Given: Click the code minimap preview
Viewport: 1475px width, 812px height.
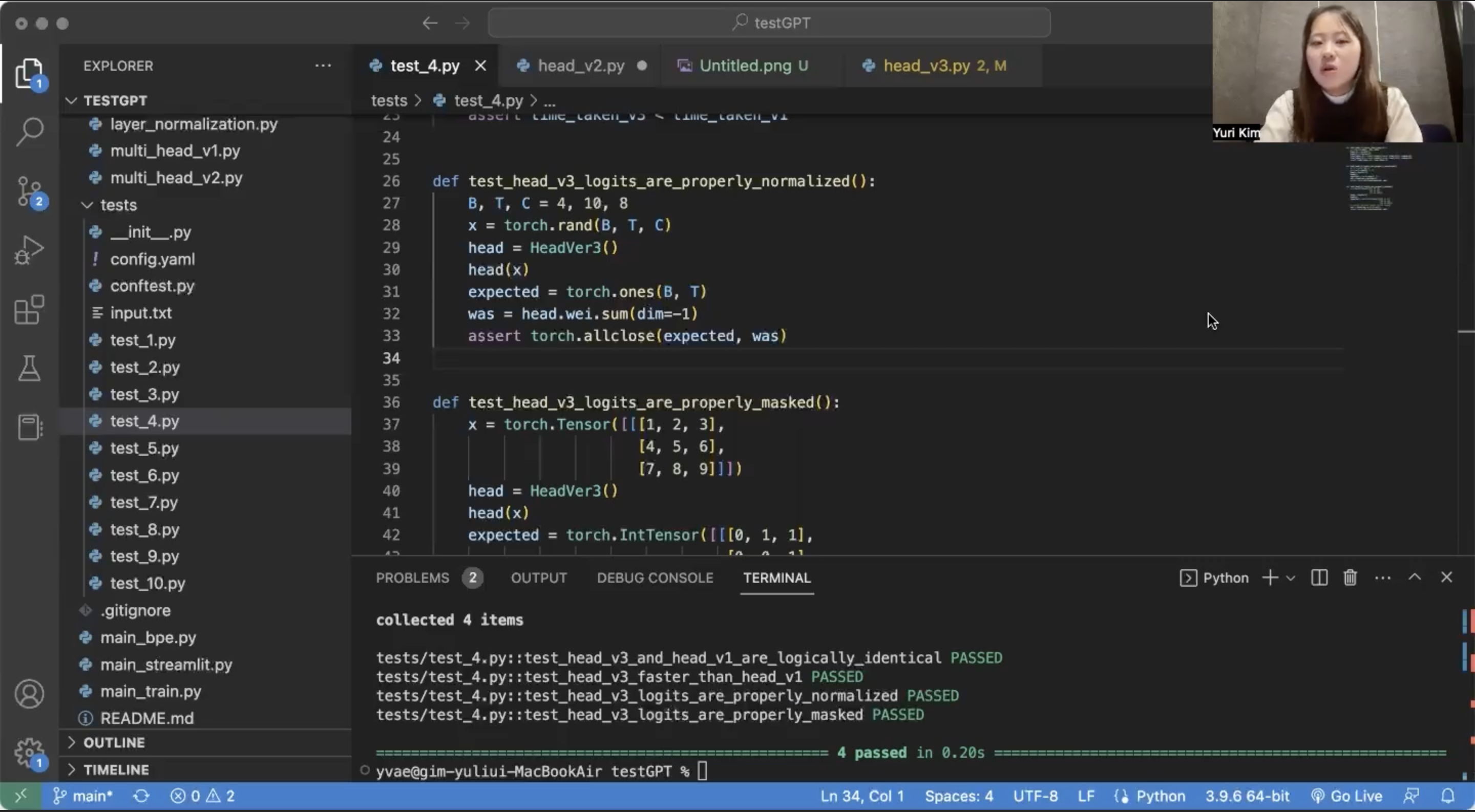Looking at the screenshot, I should coord(1380,179).
